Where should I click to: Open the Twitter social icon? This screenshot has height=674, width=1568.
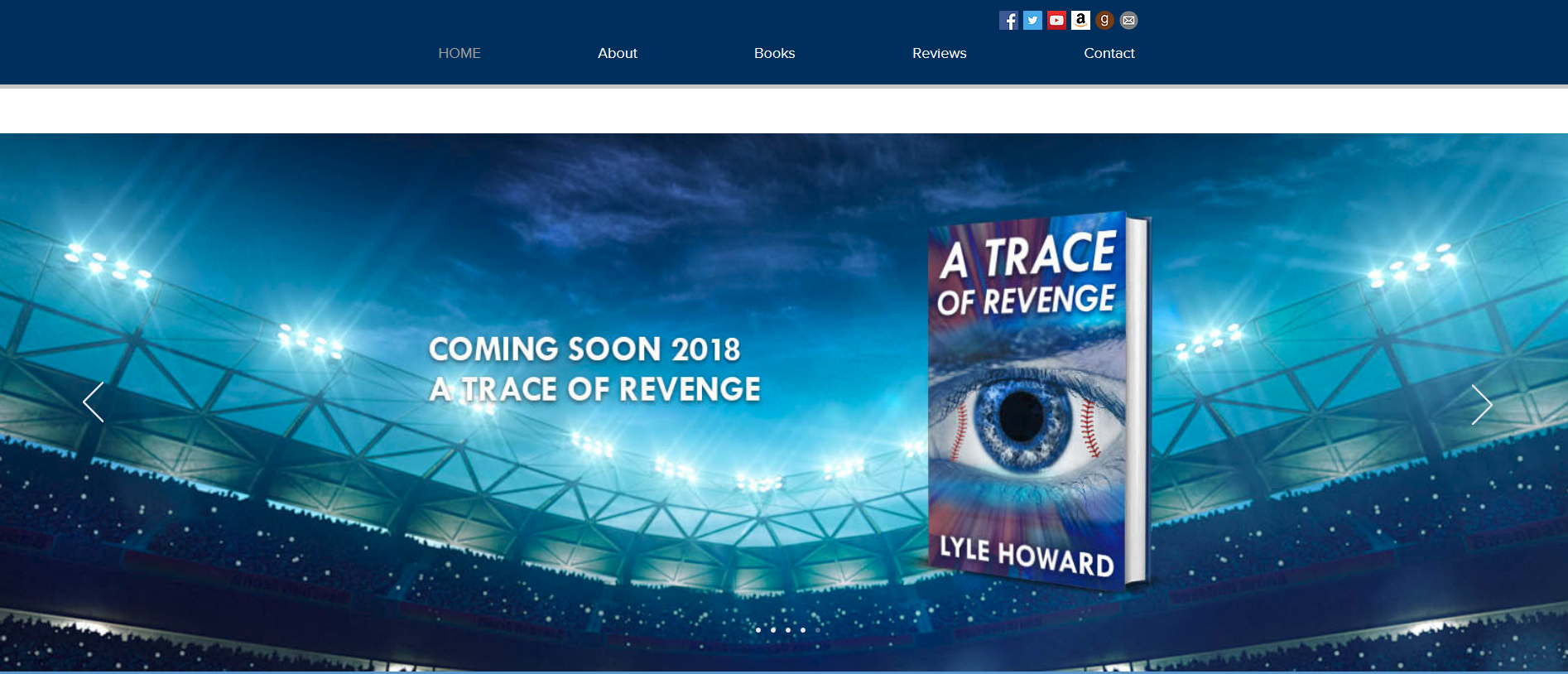coord(1032,21)
